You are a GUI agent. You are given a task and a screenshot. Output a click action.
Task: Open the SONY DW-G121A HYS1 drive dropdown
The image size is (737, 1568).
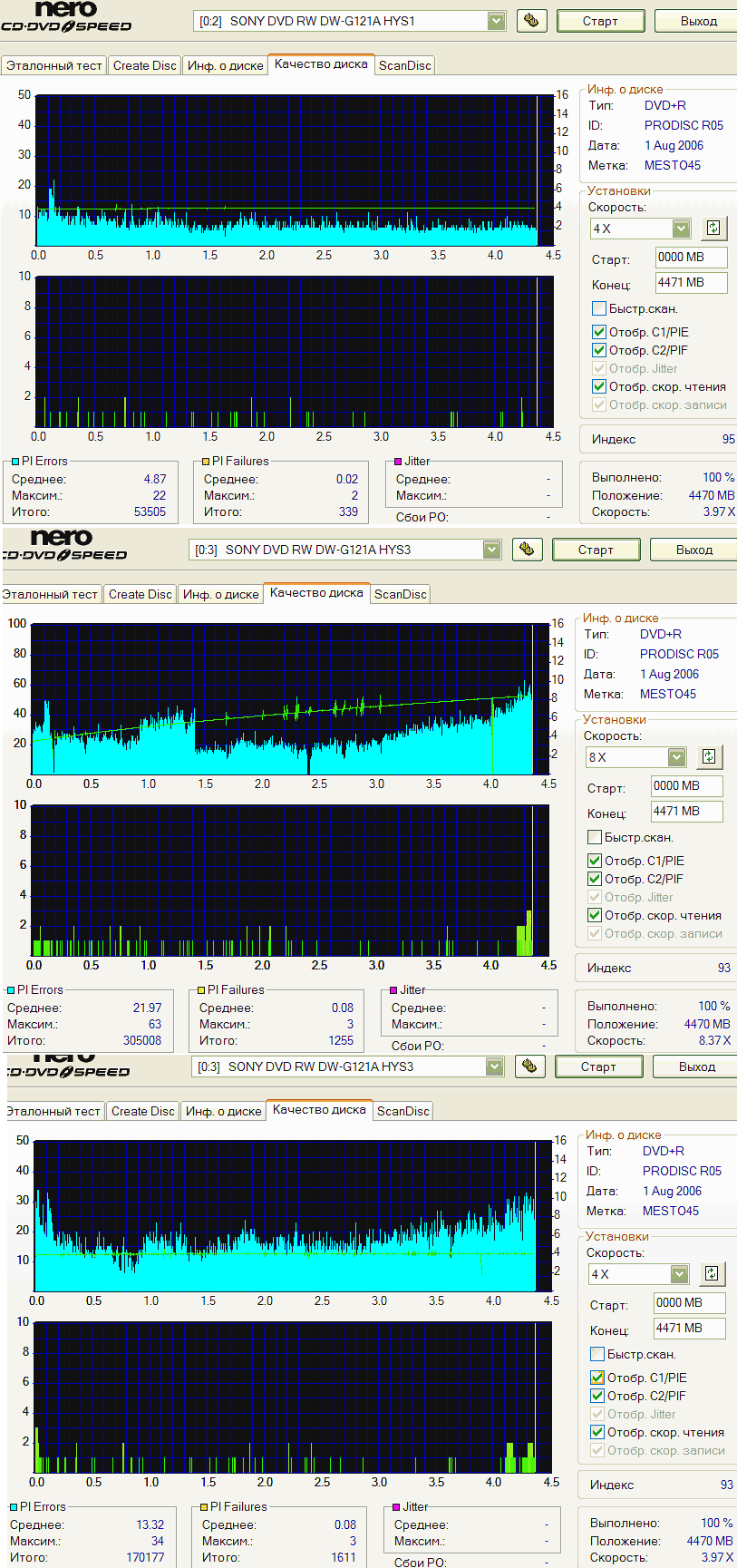click(x=496, y=21)
